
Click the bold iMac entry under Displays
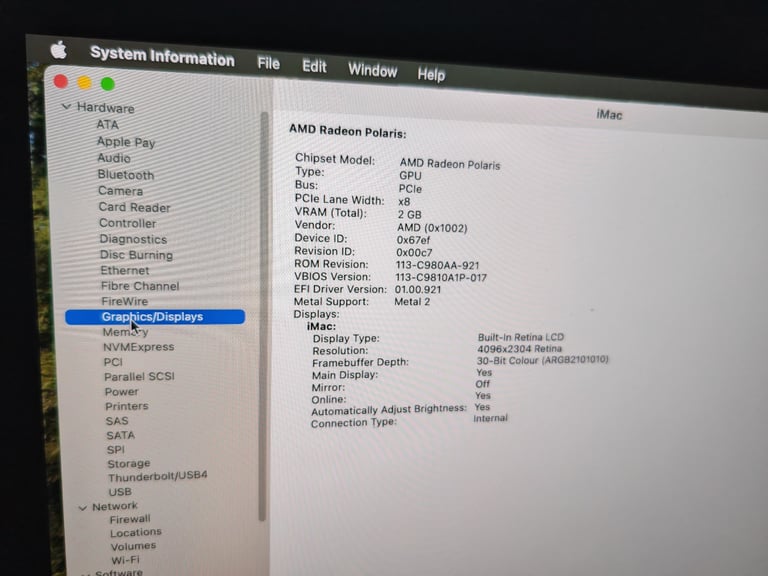[321, 326]
